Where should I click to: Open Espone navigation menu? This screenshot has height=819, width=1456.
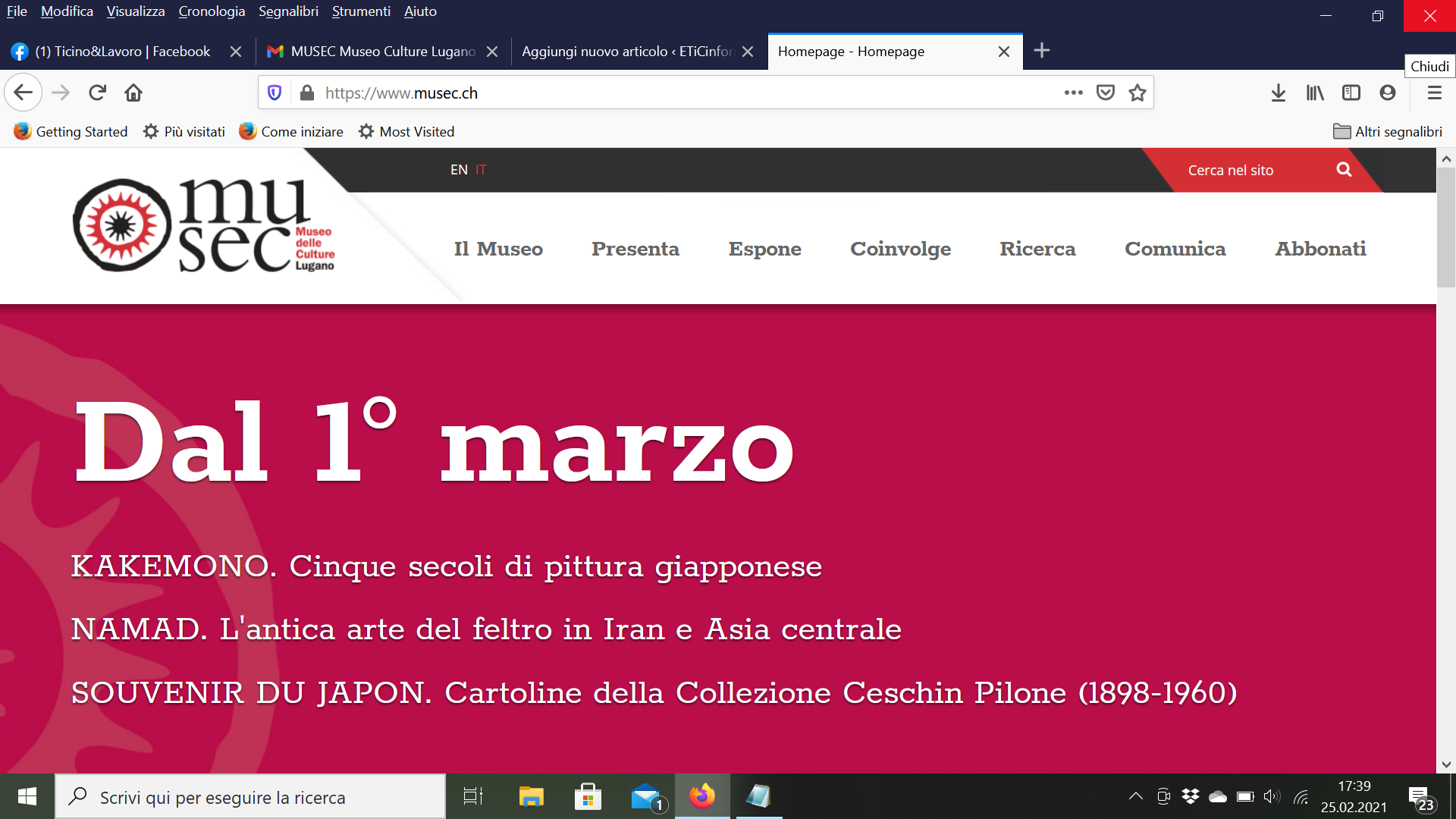[764, 249]
